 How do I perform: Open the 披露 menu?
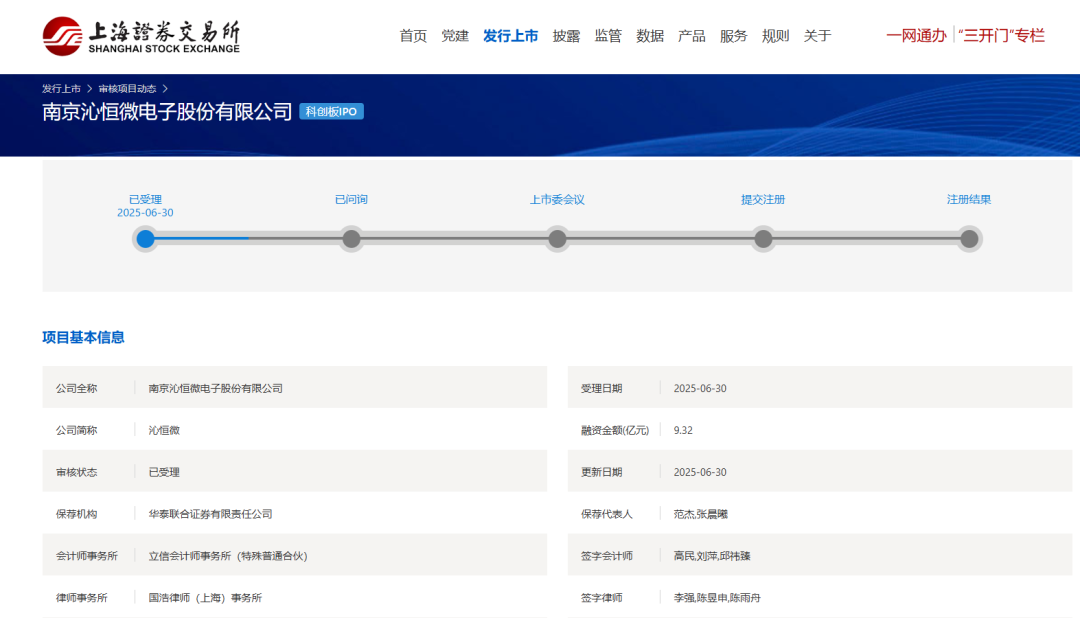(x=566, y=36)
